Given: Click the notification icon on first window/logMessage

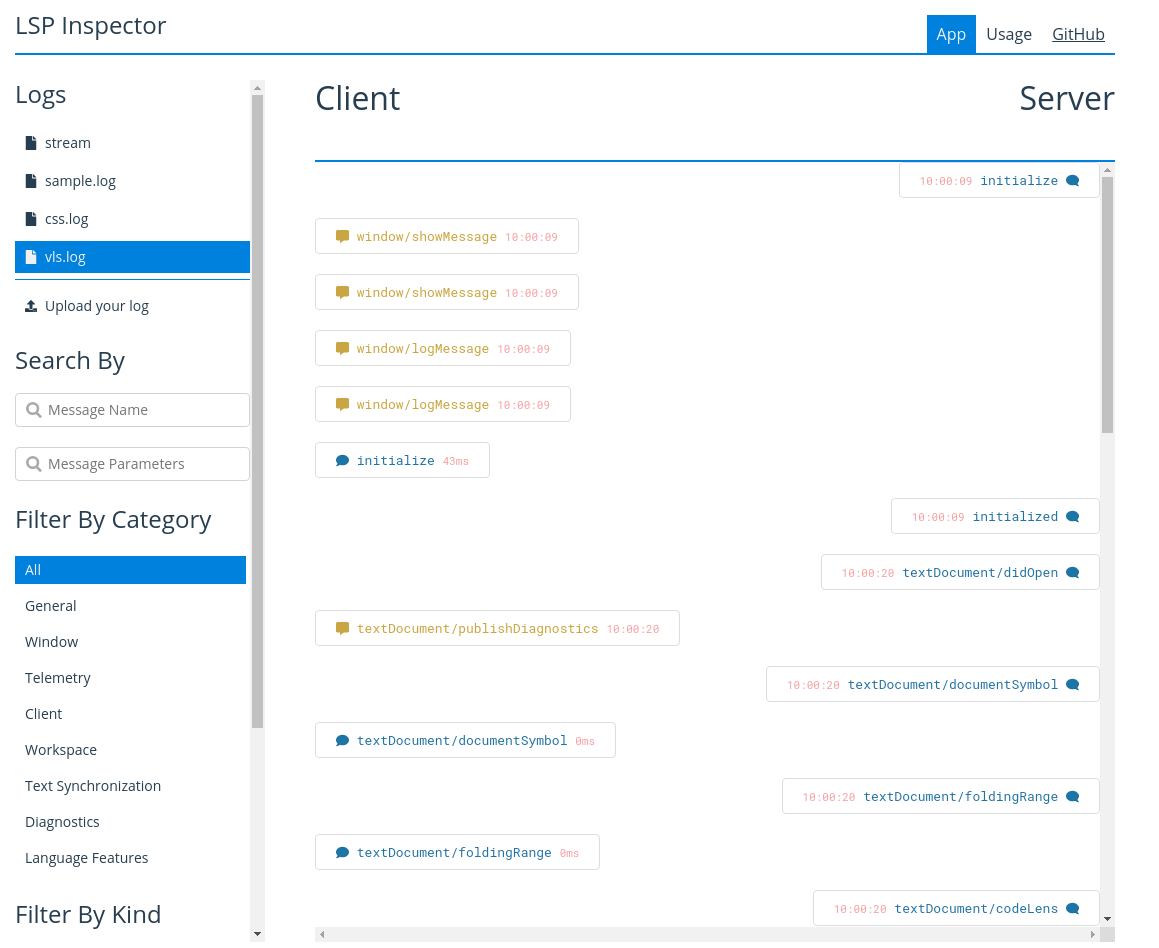Looking at the screenshot, I should [x=342, y=349].
